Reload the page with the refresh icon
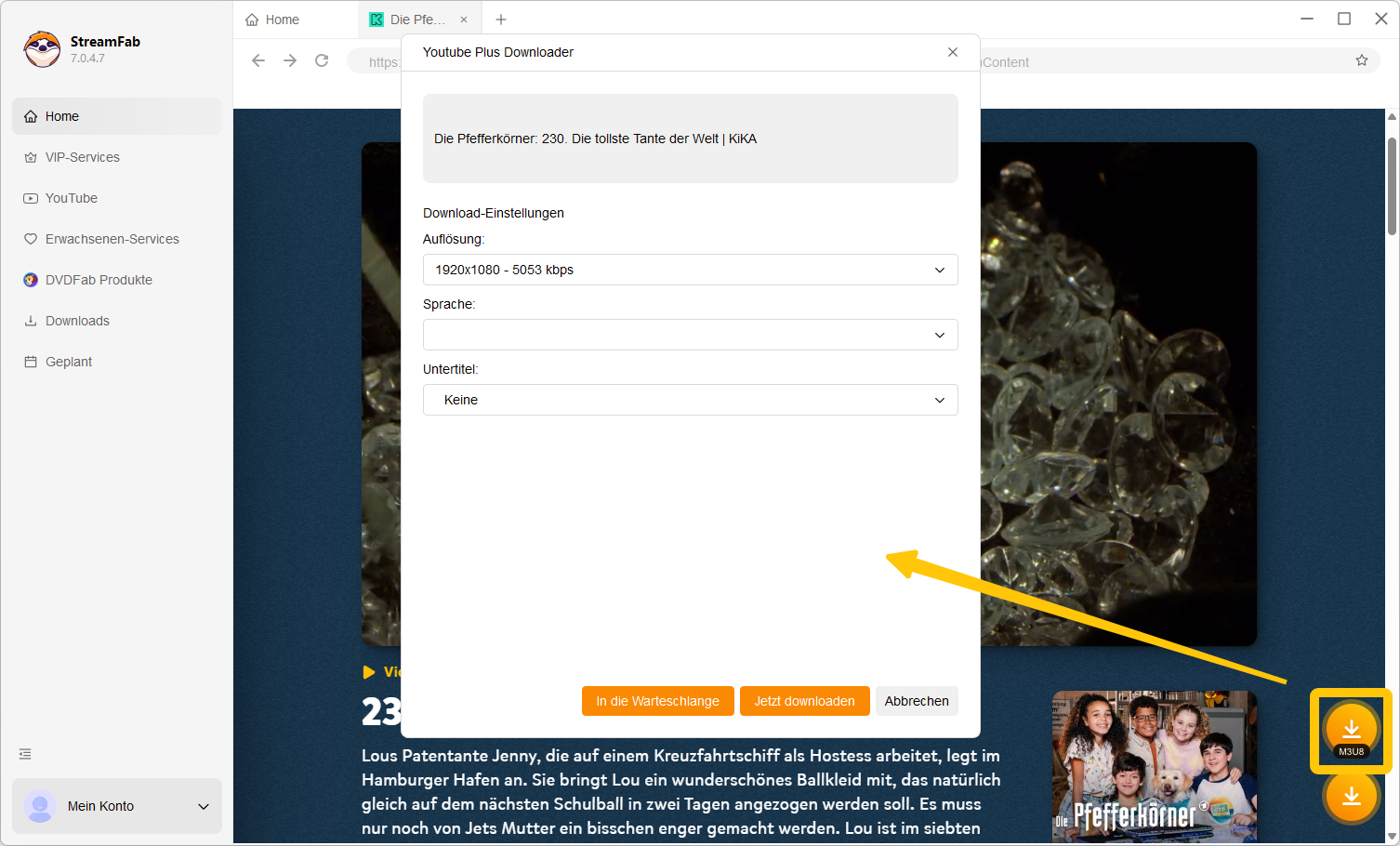Viewport: 1400px width, 846px height. pos(322,60)
